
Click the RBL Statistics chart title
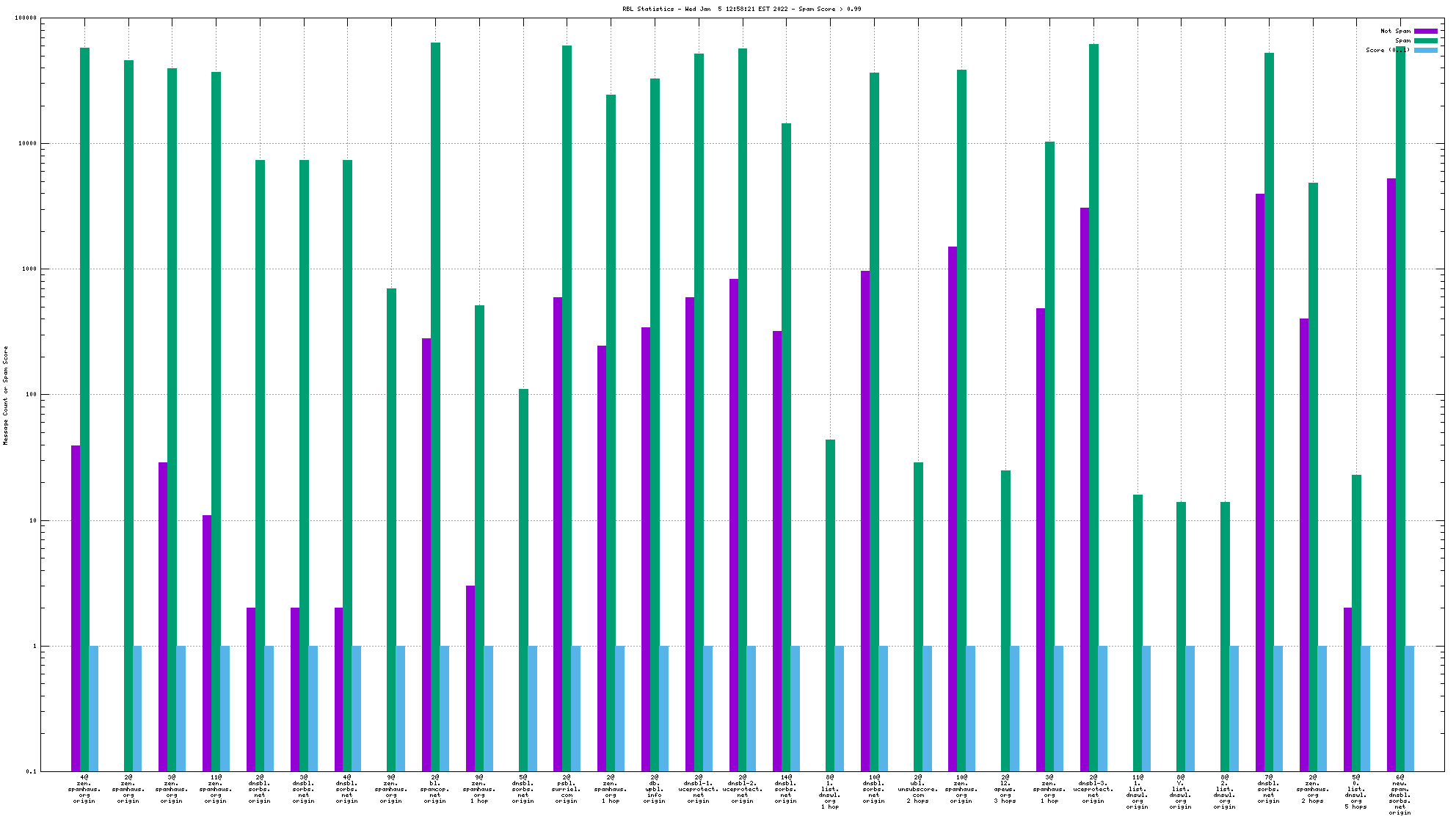741,9
